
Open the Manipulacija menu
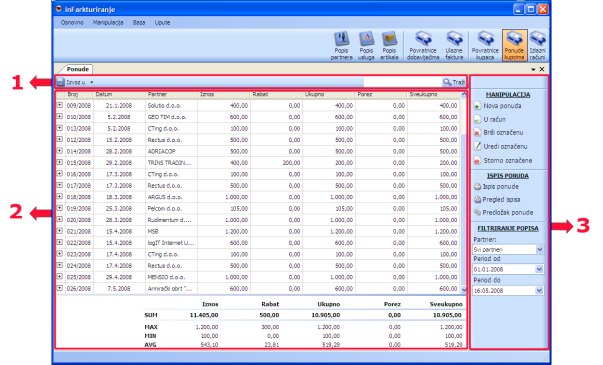108,22
